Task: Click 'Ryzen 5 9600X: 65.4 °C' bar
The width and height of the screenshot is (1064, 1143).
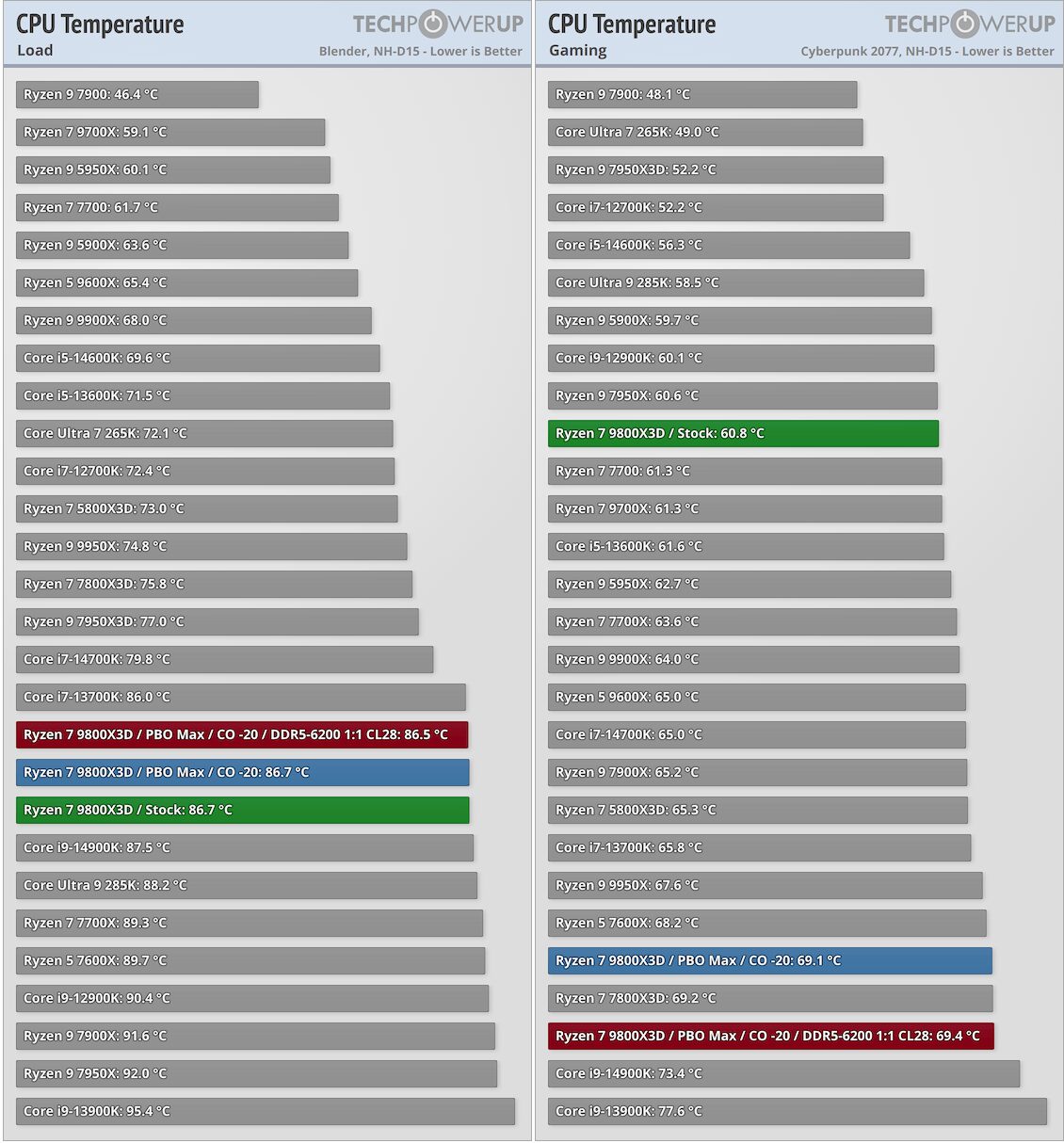Action: click(x=186, y=282)
